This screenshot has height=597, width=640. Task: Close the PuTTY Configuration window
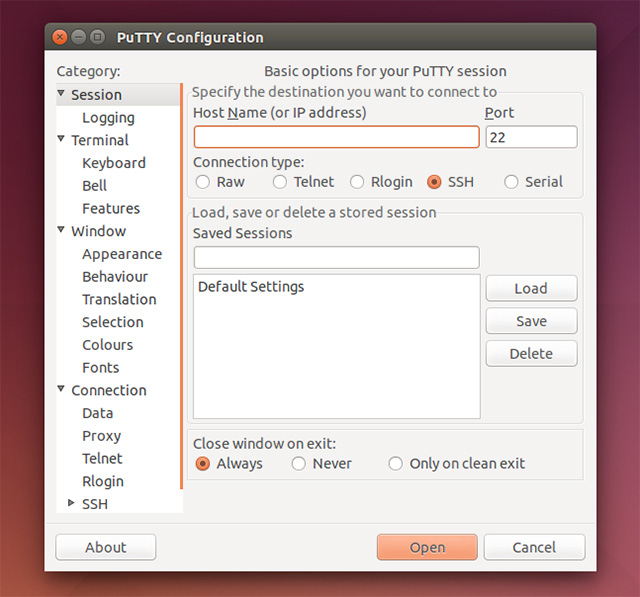tap(60, 37)
